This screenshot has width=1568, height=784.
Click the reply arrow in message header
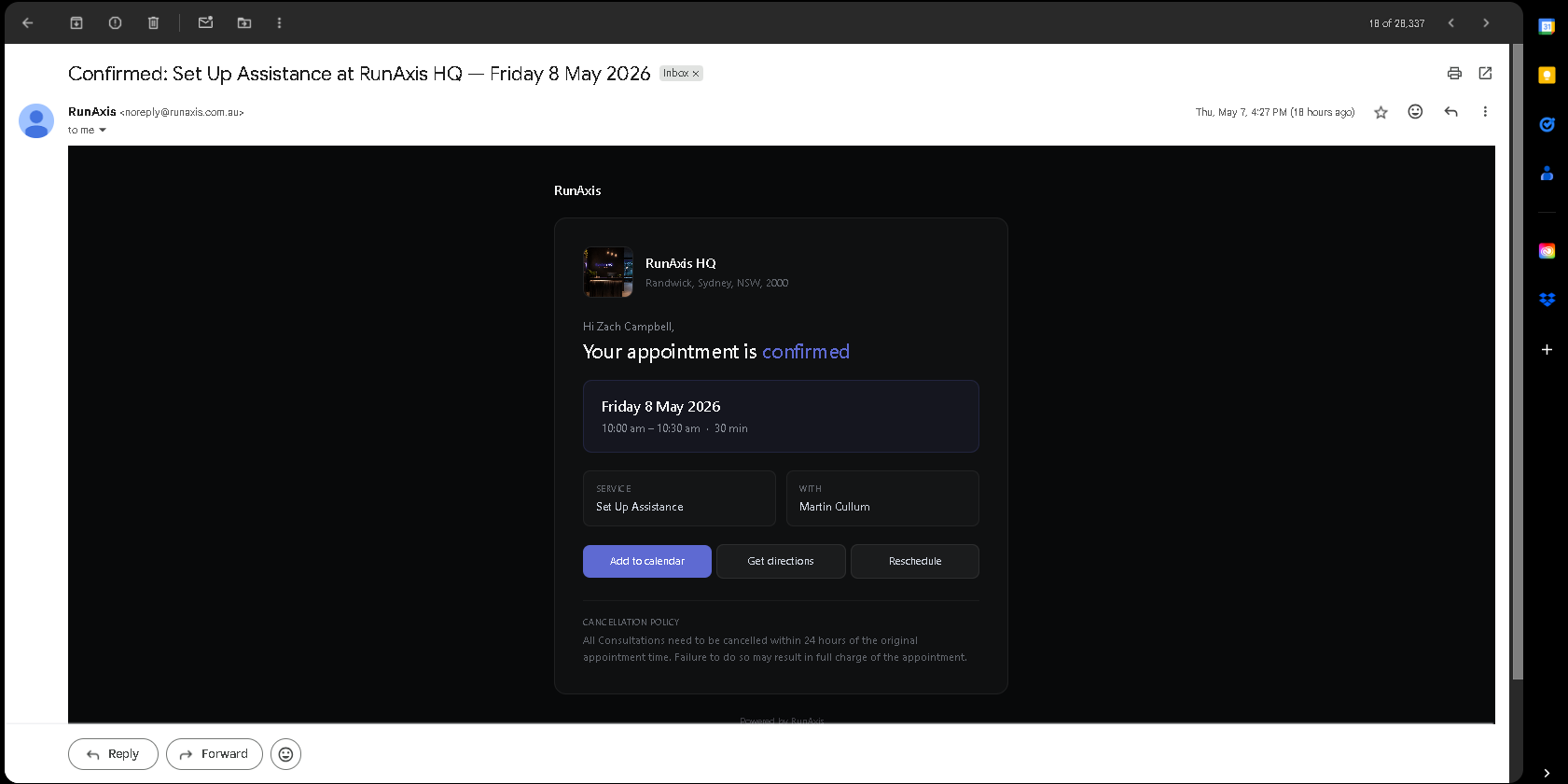[1450, 112]
